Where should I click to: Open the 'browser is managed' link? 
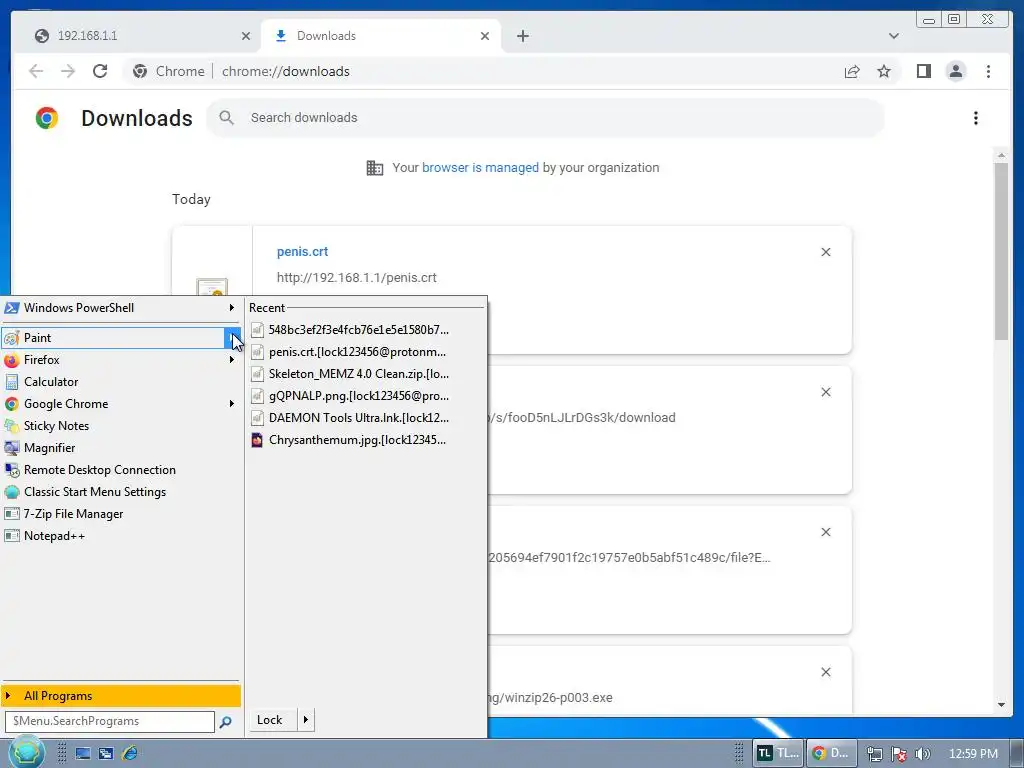point(480,168)
